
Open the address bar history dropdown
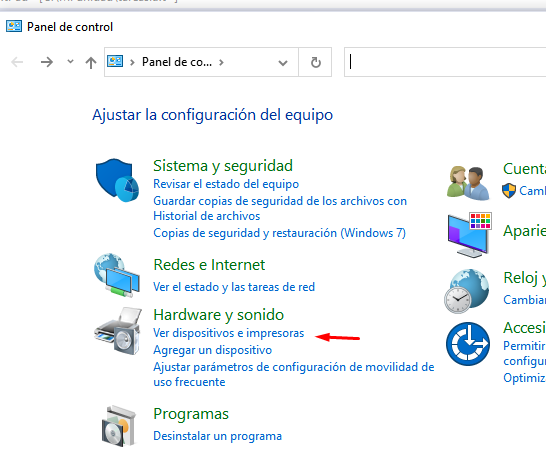pyautogui.click(x=283, y=63)
